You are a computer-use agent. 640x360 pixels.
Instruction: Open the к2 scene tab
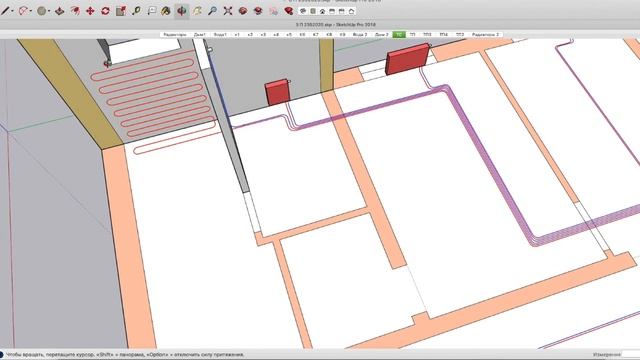pyautogui.click(x=250, y=35)
